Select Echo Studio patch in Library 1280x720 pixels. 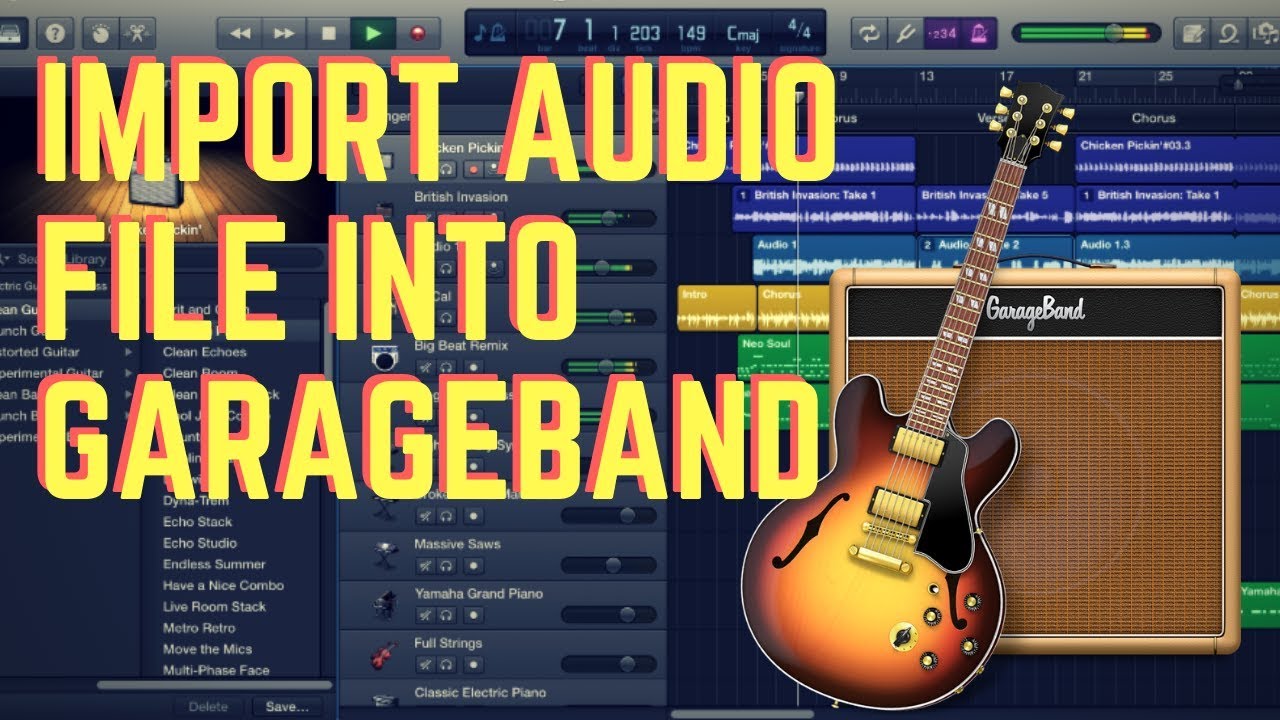[200, 543]
